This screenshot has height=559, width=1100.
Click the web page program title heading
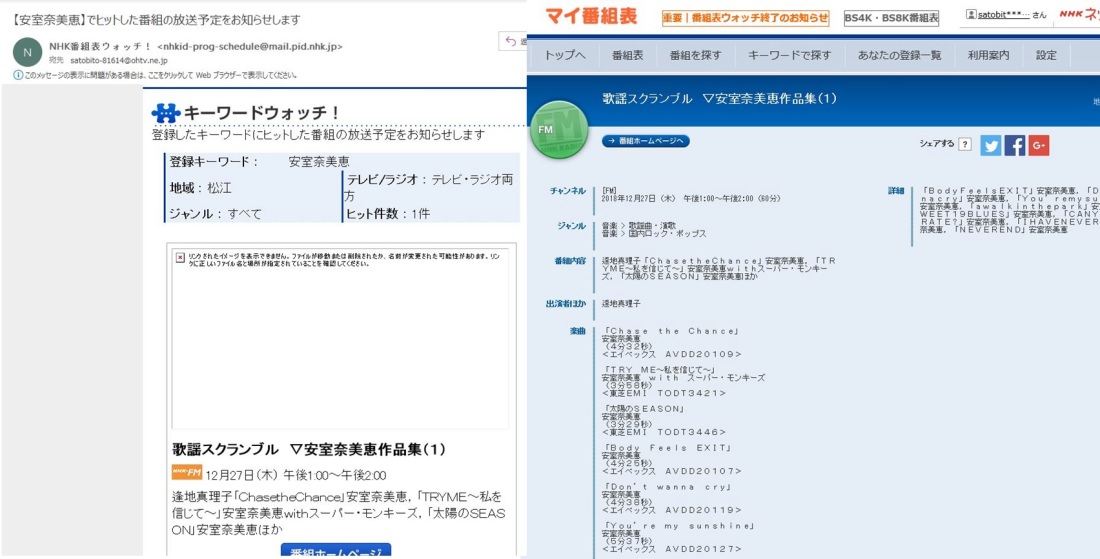point(720,98)
